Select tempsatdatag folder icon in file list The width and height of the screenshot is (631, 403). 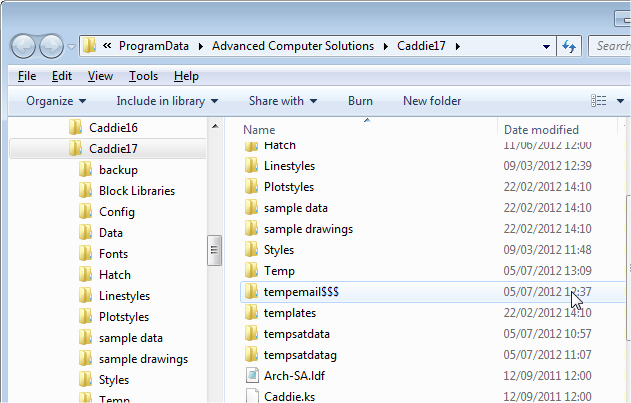click(252, 354)
